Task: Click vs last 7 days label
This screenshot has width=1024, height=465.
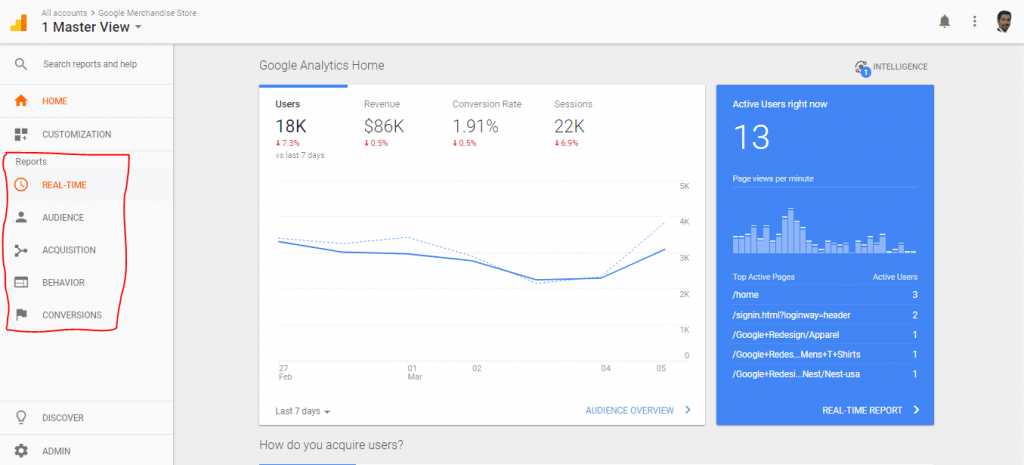Action: point(300,155)
